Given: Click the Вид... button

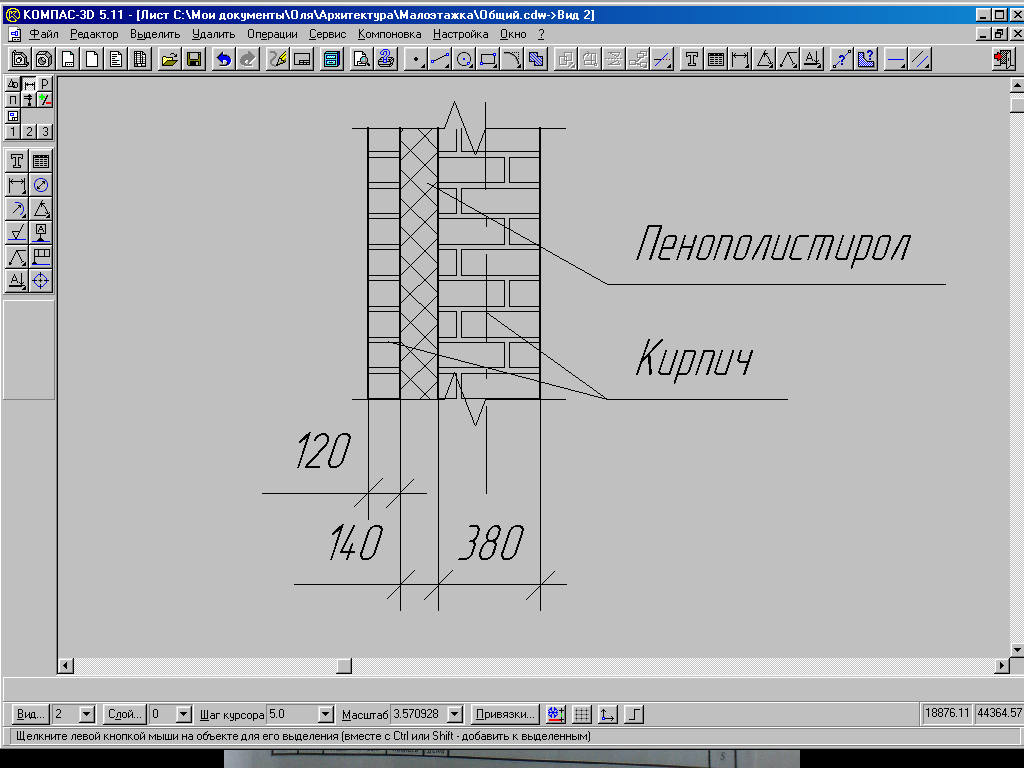Looking at the screenshot, I should 31,714.
